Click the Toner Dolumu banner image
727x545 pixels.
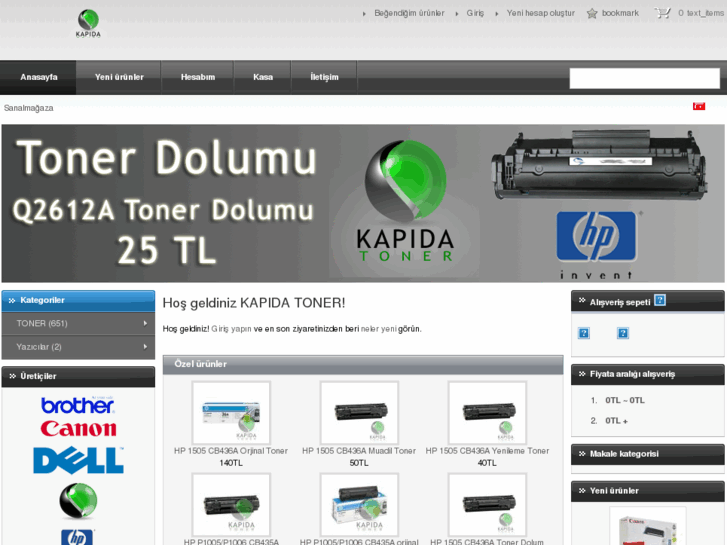point(363,203)
